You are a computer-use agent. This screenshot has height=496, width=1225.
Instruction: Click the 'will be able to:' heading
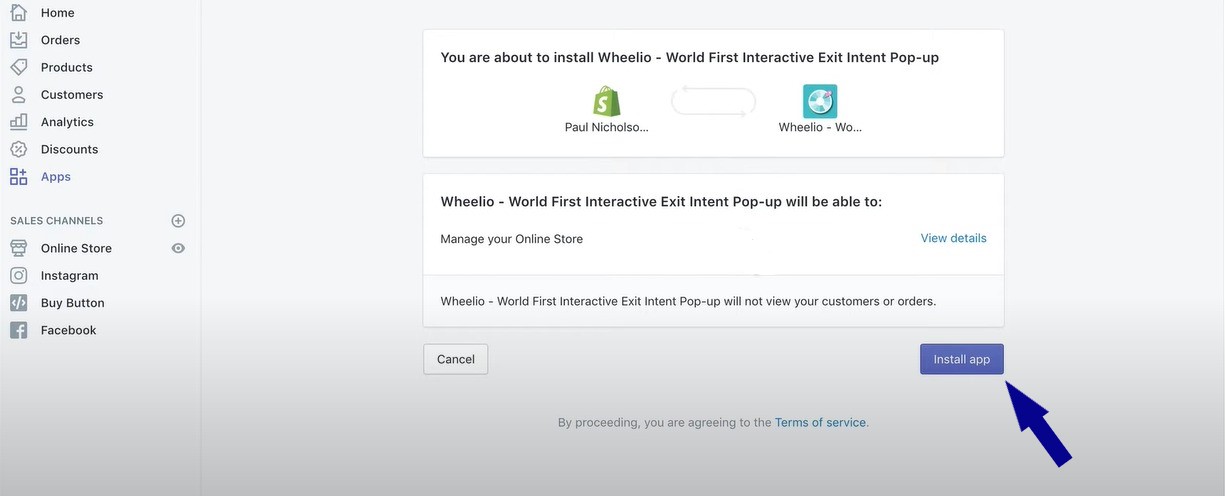coord(661,202)
